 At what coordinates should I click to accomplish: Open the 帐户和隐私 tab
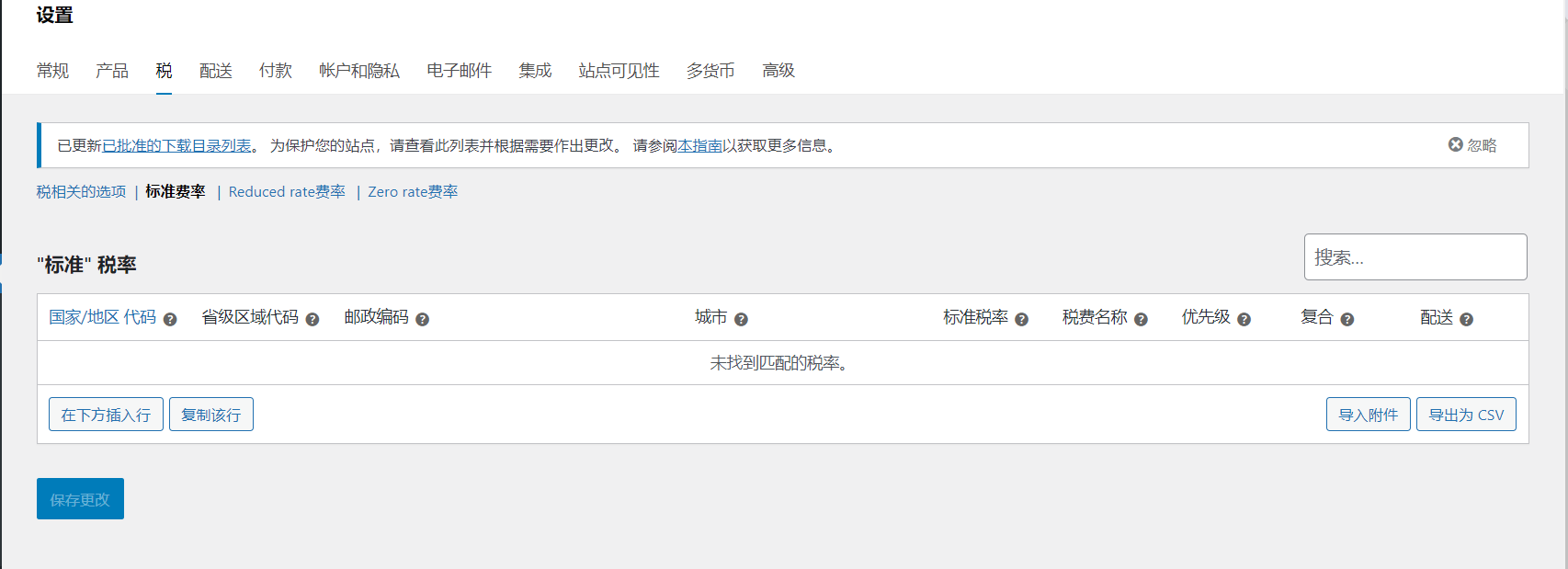(359, 71)
